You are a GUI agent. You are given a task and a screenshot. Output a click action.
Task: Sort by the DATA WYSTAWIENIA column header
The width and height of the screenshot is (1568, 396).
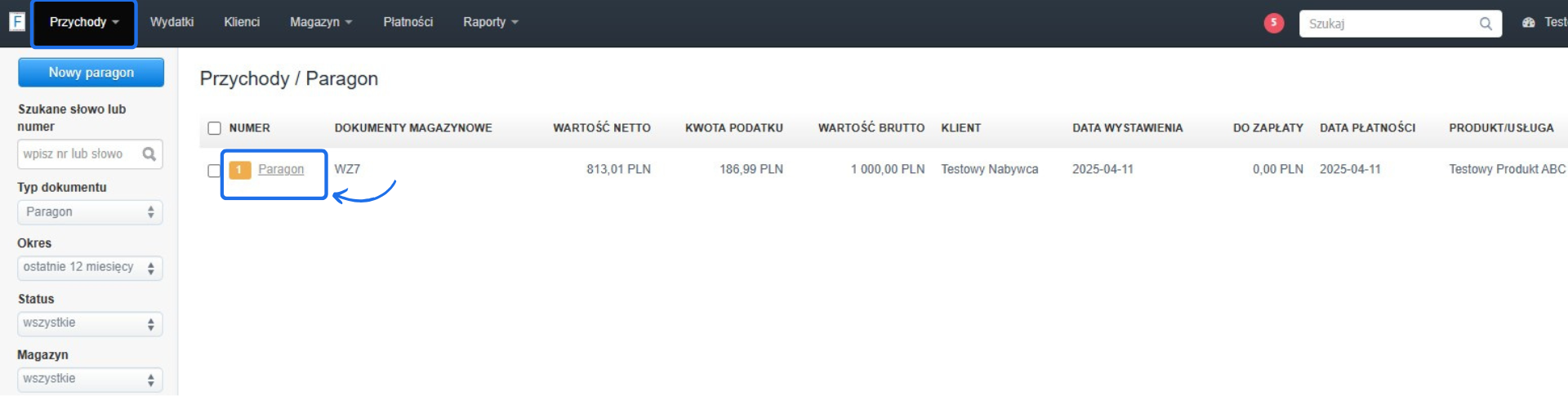point(1128,128)
